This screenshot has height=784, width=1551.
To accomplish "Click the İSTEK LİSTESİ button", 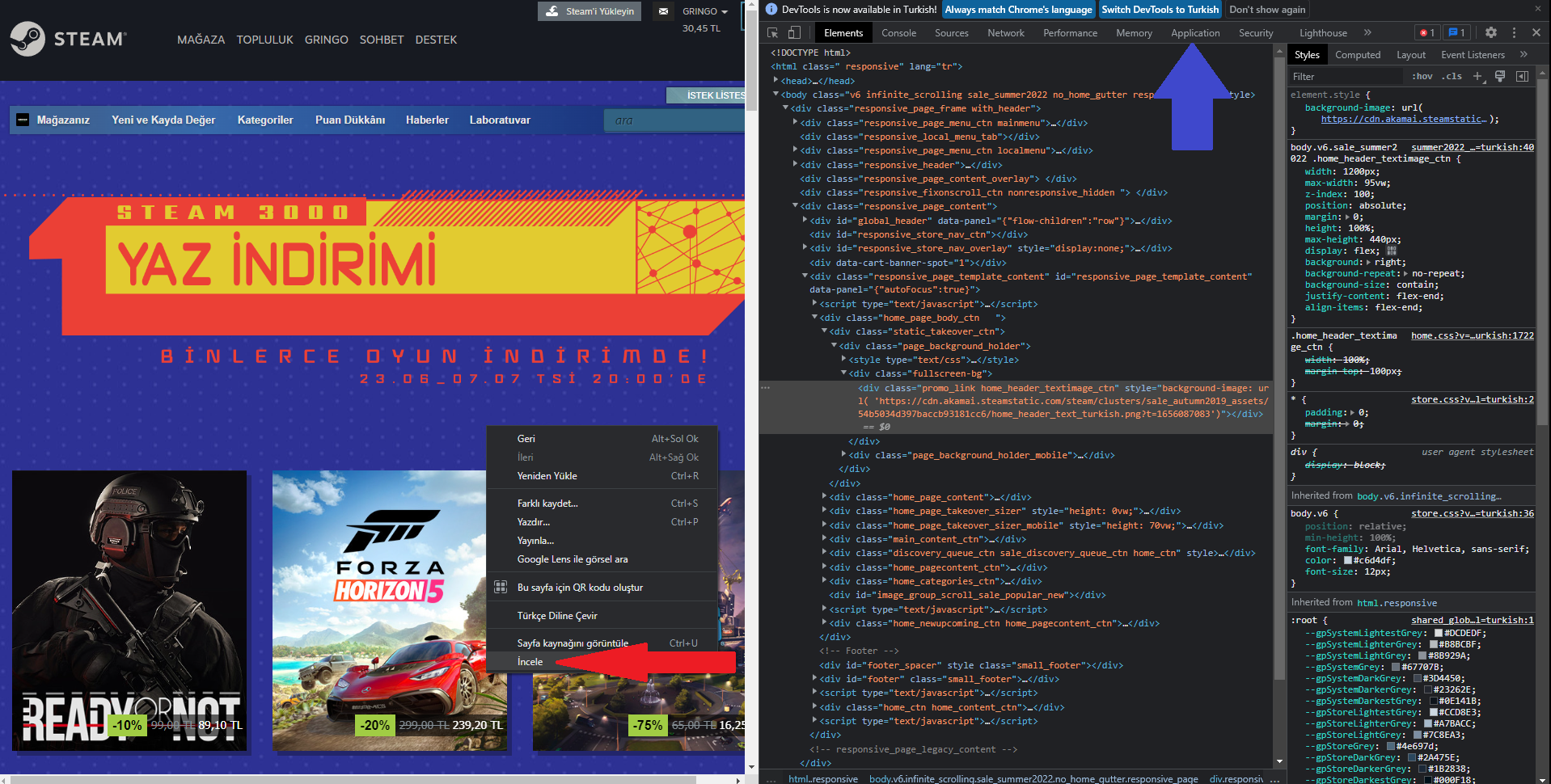I will [x=706, y=95].
